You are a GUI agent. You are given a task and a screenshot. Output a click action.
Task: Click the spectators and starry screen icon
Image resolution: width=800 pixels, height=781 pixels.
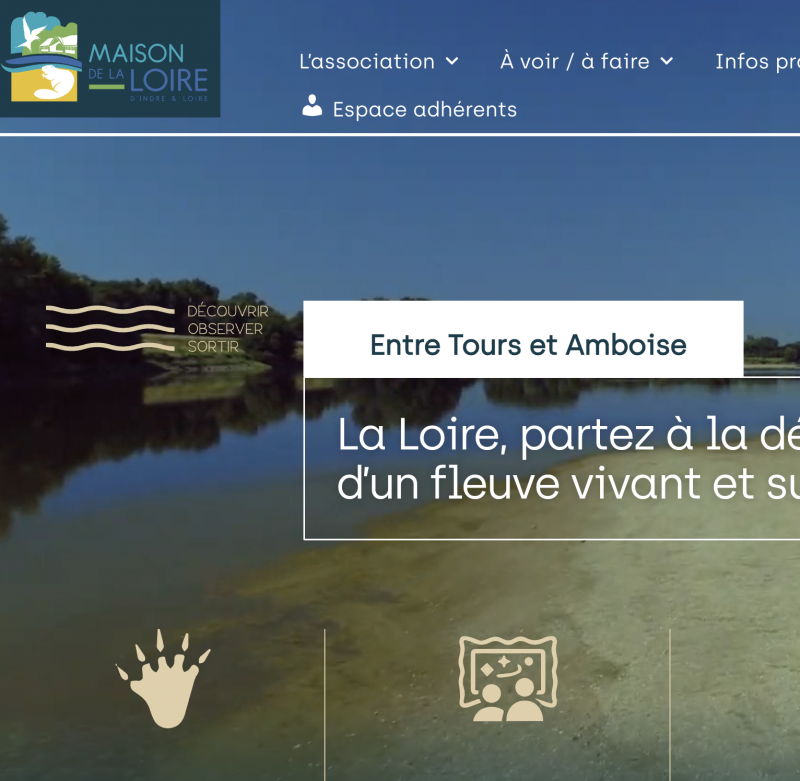click(x=508, y=678)
